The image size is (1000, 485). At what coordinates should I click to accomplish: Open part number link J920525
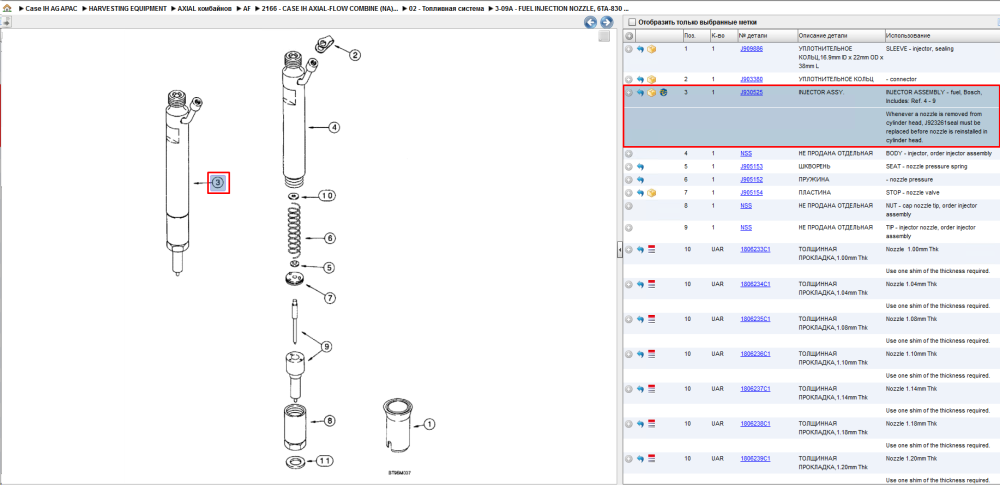751,93
